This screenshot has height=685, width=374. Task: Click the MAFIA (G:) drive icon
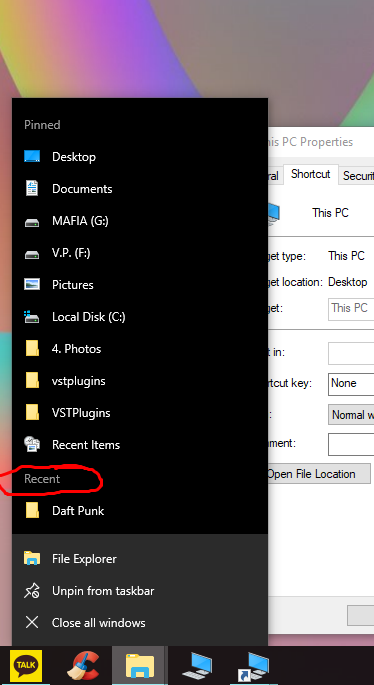click(x=32, y=222)
